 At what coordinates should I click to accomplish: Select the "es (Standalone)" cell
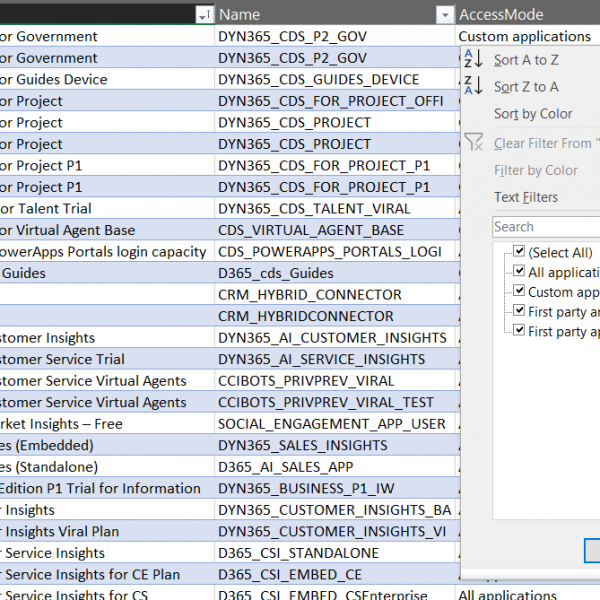107,467
